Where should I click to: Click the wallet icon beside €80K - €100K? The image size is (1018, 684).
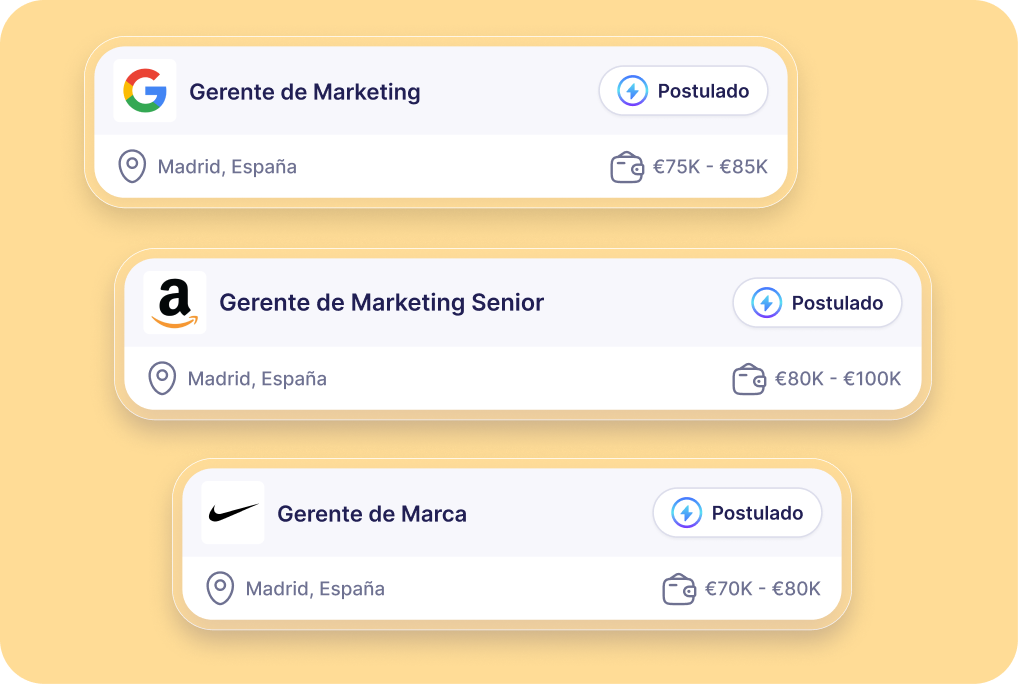[749, 379]
